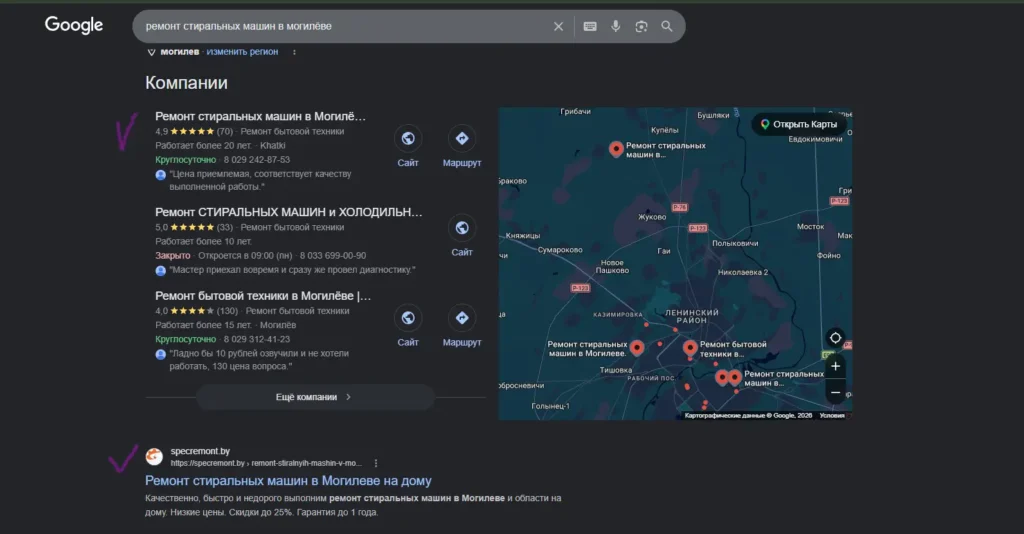Start voice search with microphone icon
Screen dimensions: 1024x534
[x=615, y=26]
